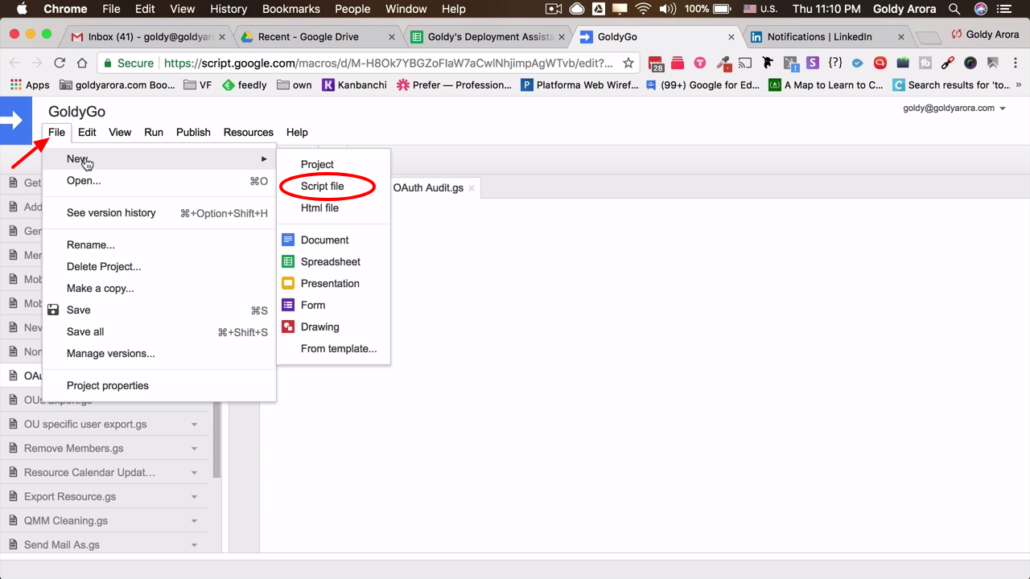Image resolution: width=1030 pixels, height=579 pixels.
Task: Click the browser reload icon
Action: tap(59, 63)
